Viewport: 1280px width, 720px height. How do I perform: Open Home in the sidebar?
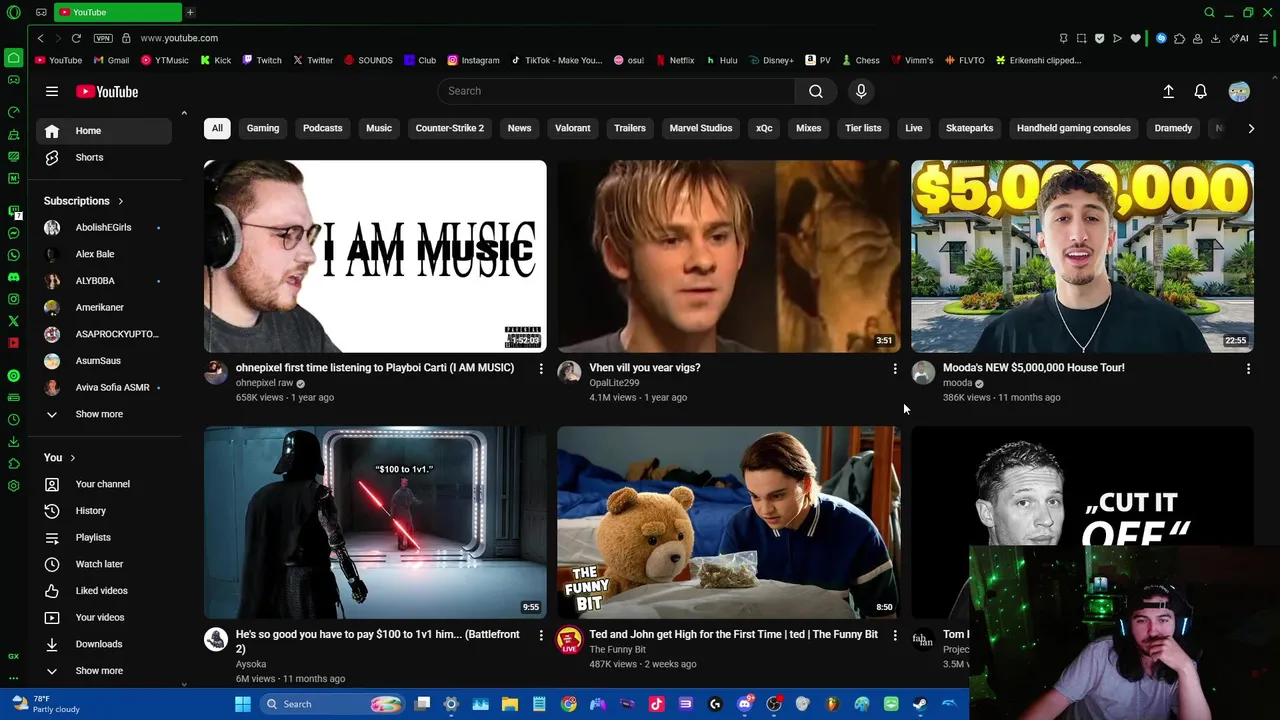[104, 131]
